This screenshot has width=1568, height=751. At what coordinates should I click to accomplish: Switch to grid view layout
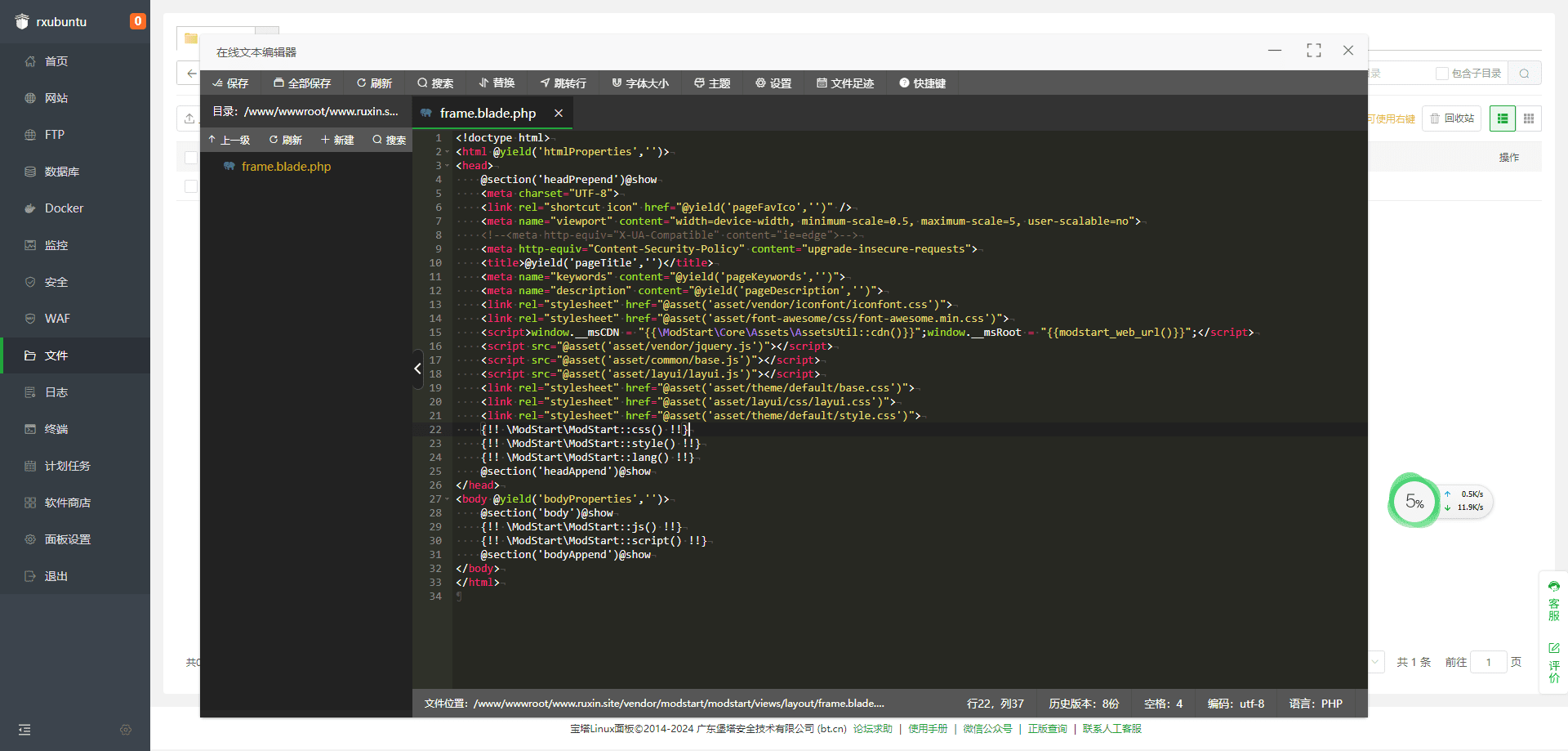pos(1529,118)
